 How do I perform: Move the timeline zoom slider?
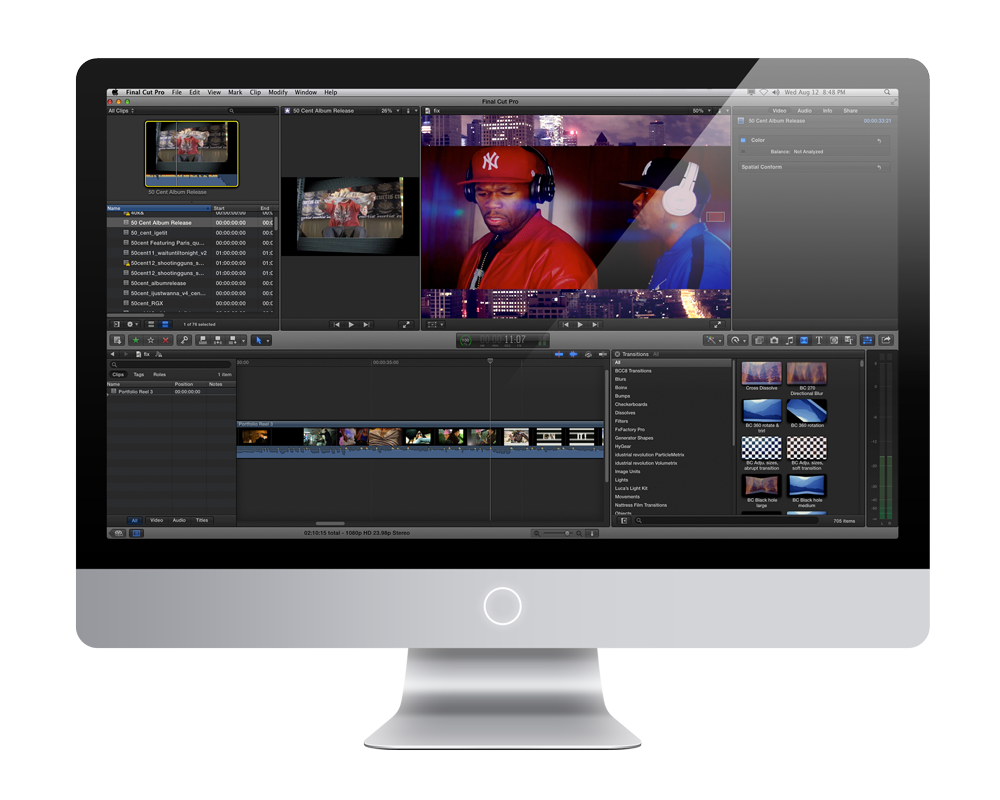(x=567, y=533)
